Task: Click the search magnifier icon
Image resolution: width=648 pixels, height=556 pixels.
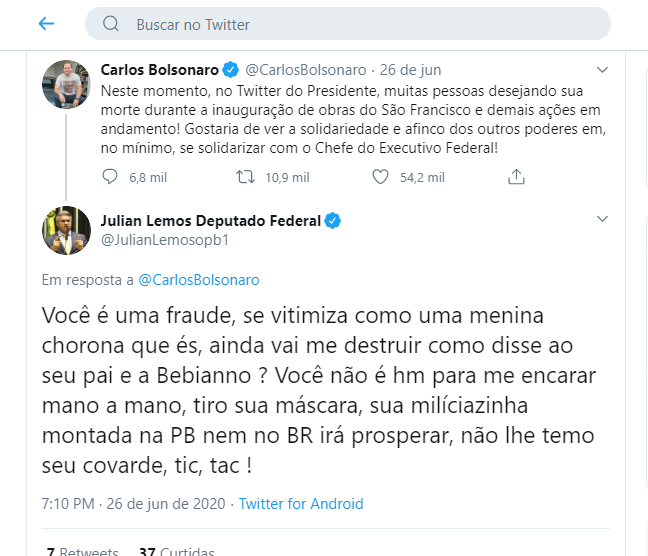Action: (111, 24)
